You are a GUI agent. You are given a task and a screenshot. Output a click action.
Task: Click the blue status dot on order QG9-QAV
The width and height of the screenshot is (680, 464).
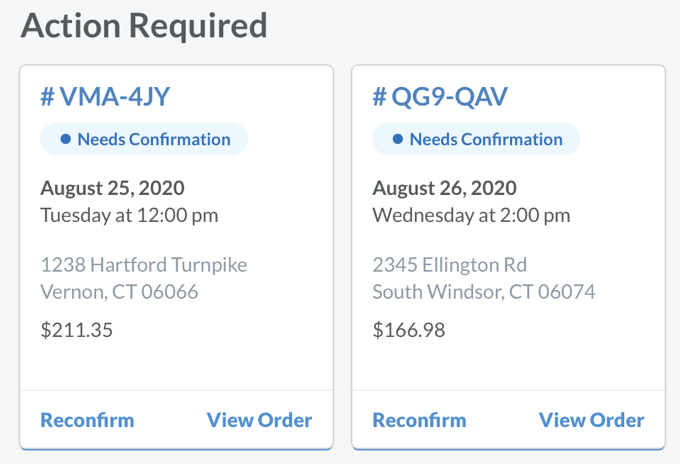click(398, 140)
